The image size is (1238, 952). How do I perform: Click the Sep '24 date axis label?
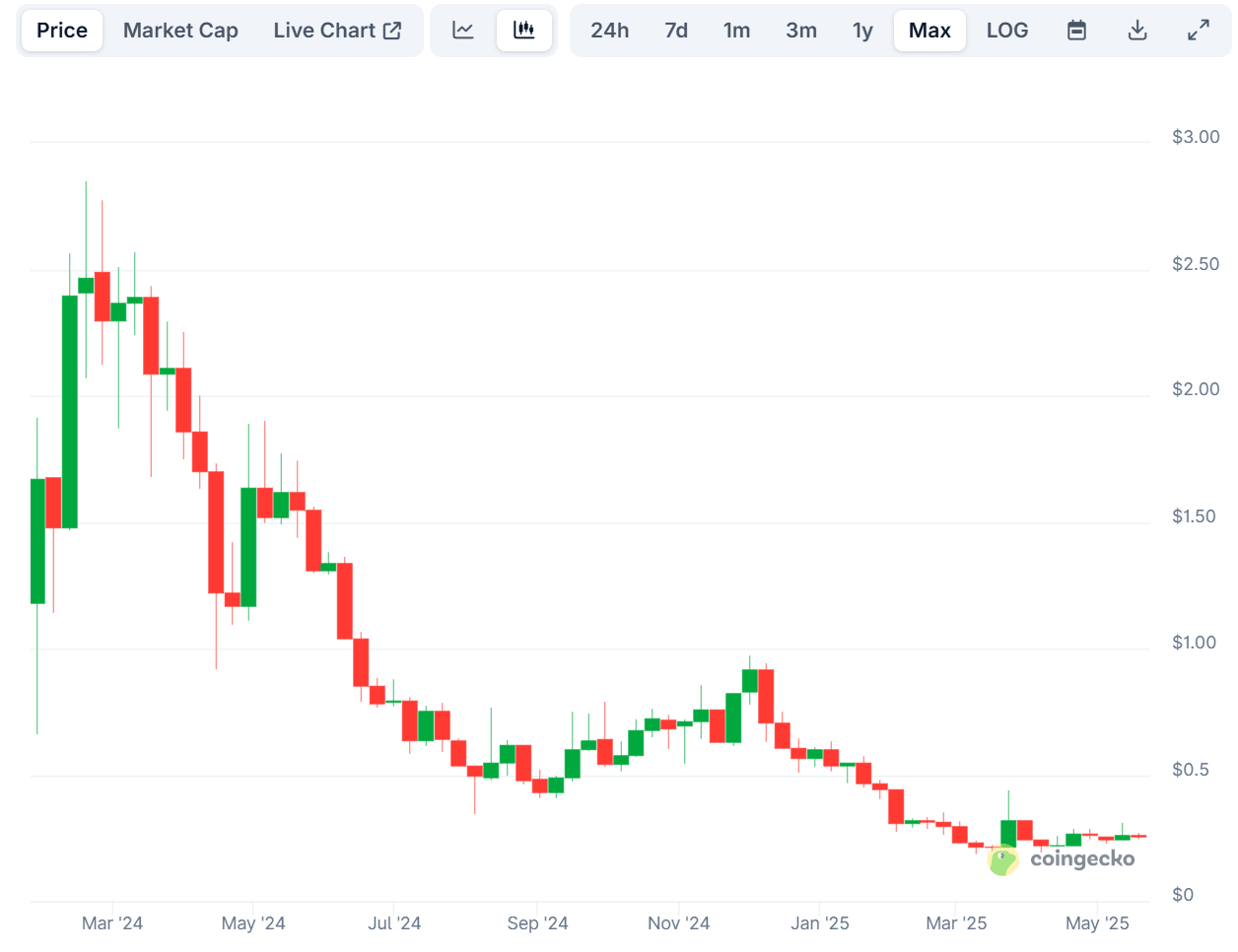(537, 923)
